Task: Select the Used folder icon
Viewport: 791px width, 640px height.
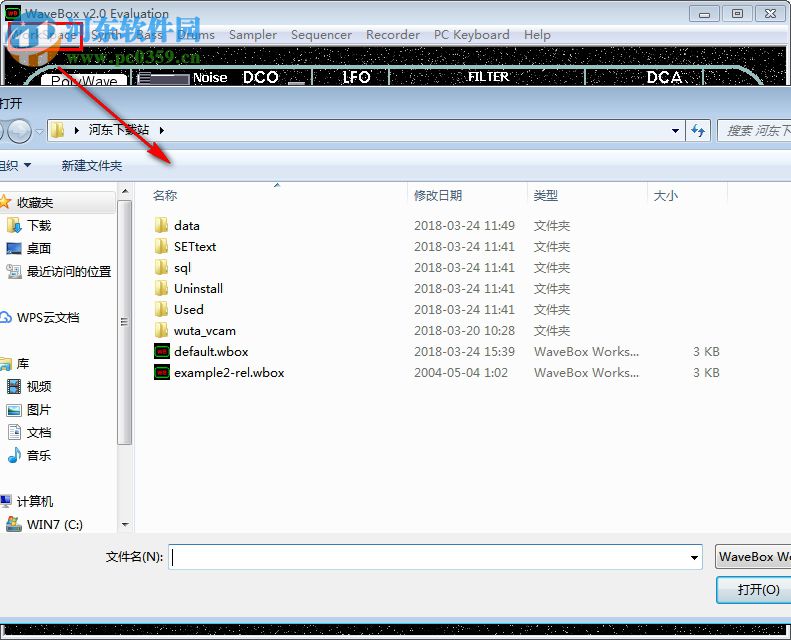Action: 161,309
